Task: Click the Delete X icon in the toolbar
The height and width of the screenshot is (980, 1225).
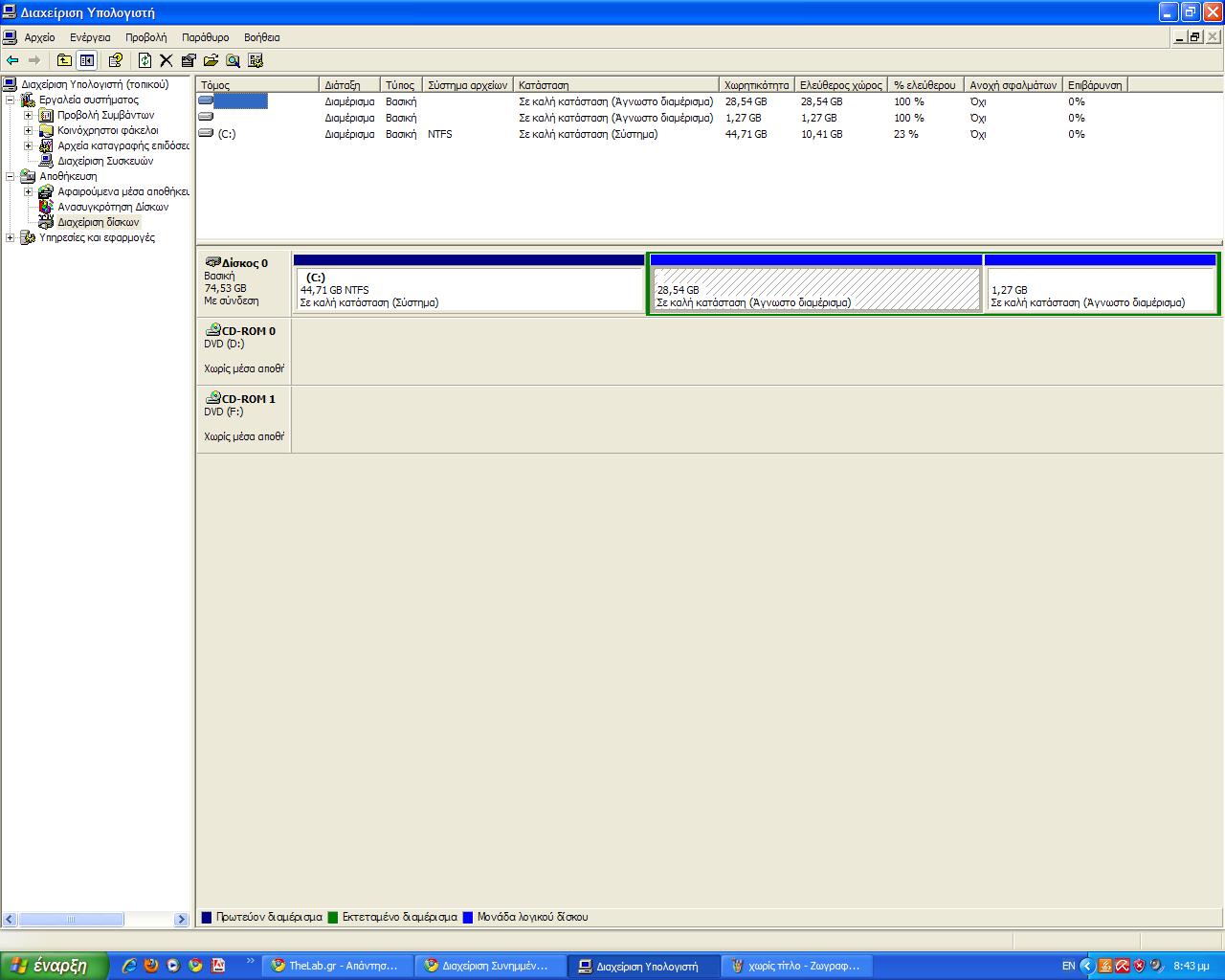Action: point(166,60)
